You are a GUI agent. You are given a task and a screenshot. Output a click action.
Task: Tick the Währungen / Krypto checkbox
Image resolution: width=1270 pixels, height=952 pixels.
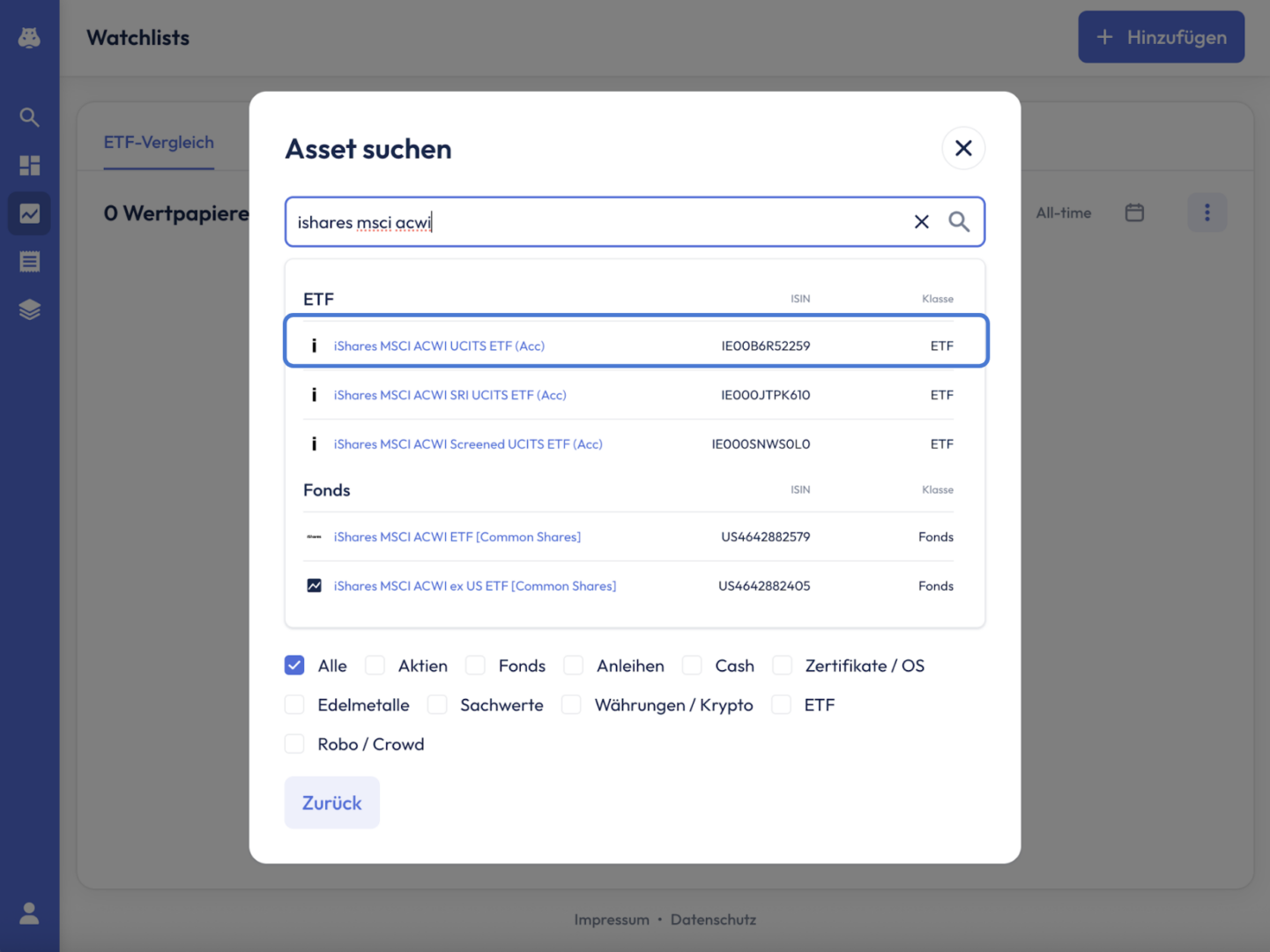tap(571, 705)
